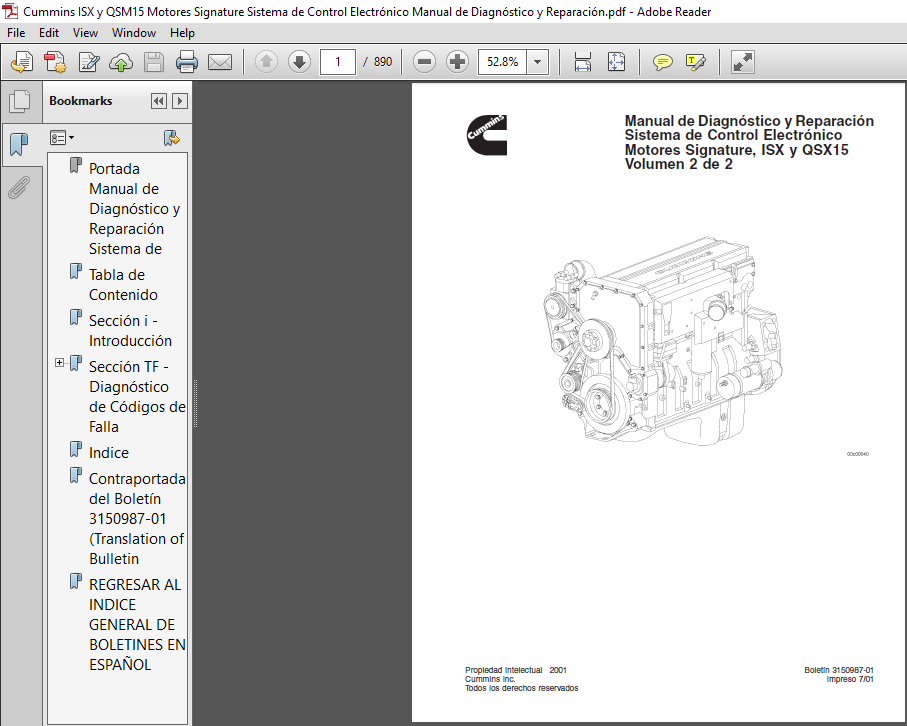Open the Window menu
This screenshot has width=907, height=726.
pyautogui.click(x=134, y=33)
